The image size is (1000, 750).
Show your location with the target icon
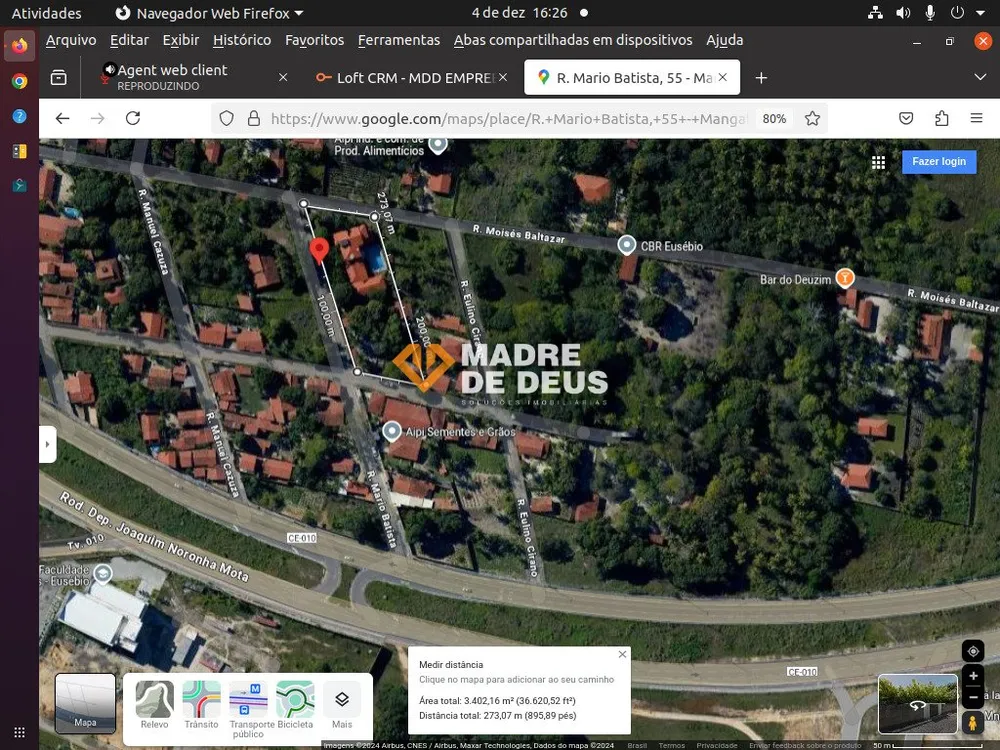(x=973, y=651)
